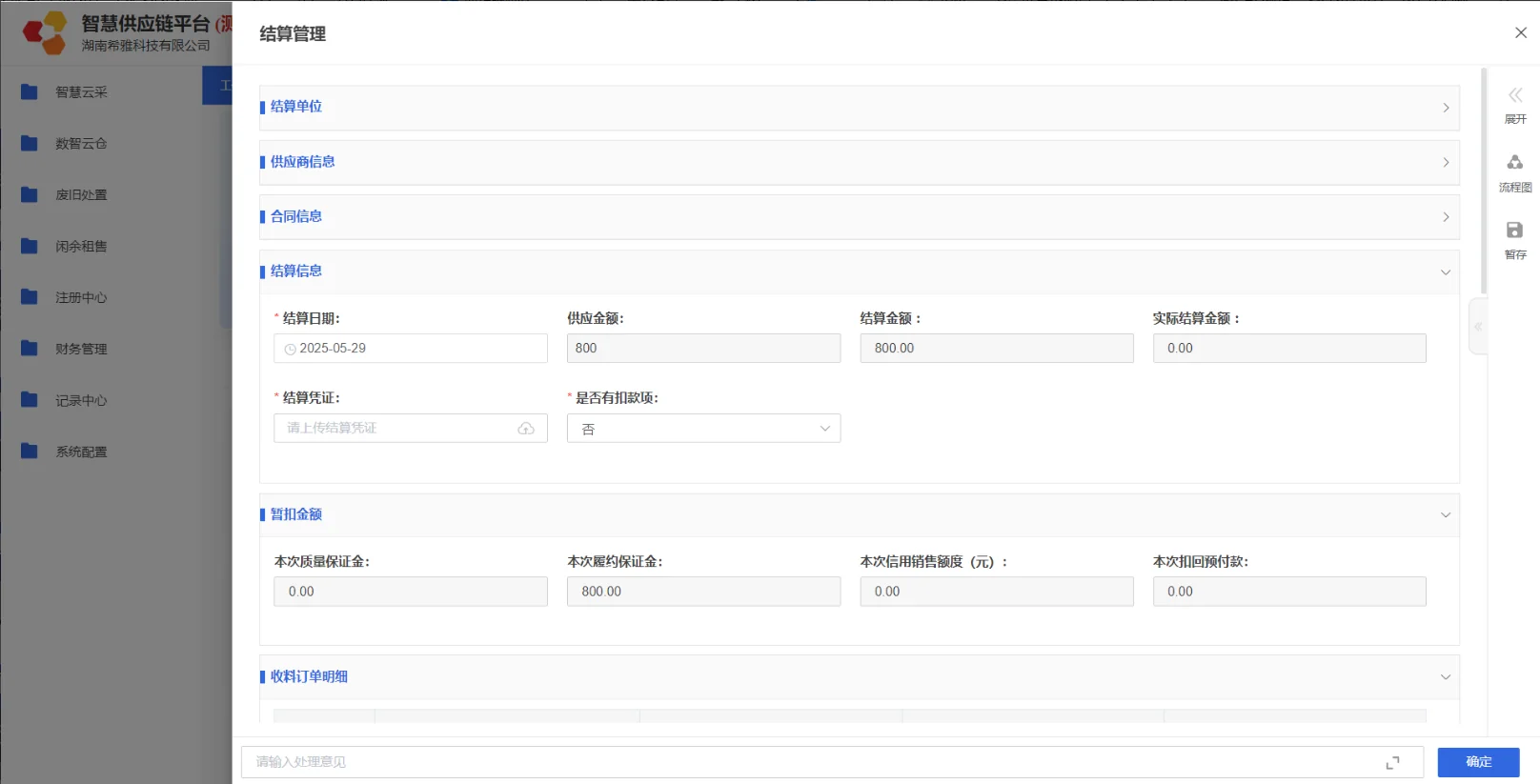Viewport: 1540px width, 784px height.
Task: Click the calendar icon in 结算日期 field
Action: click(291, 349)
